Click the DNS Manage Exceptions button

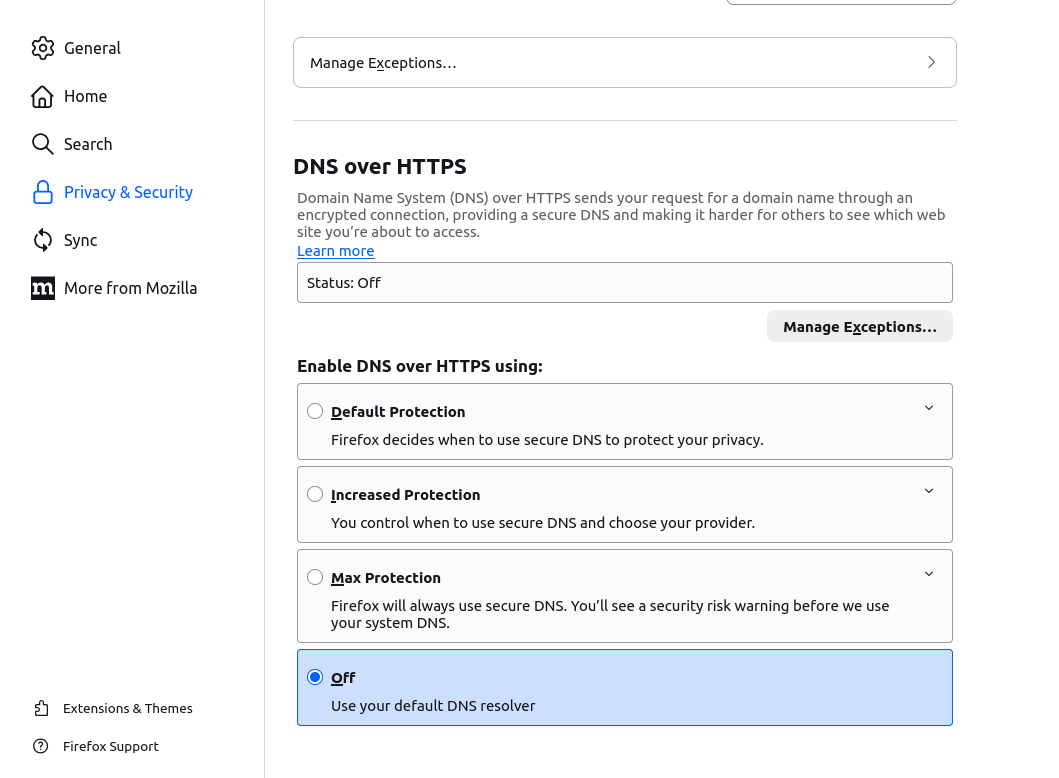coord(859,327)
